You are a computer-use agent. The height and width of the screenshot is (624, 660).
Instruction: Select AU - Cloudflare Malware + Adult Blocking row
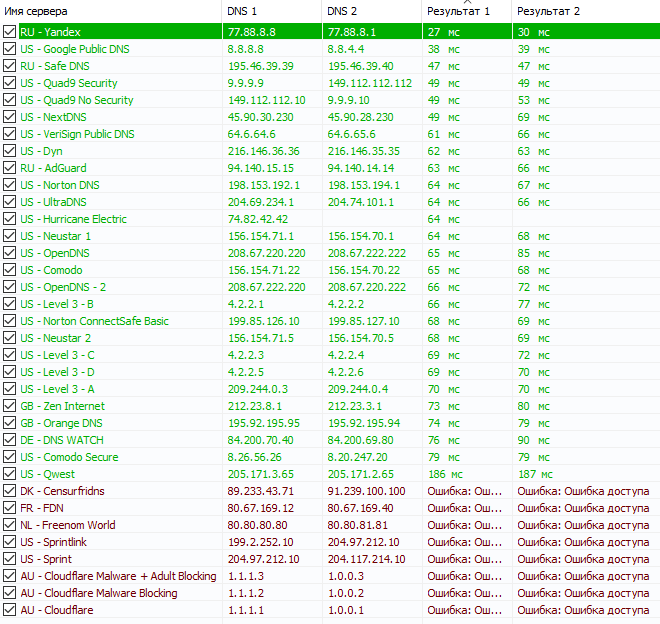pos(118,576)
